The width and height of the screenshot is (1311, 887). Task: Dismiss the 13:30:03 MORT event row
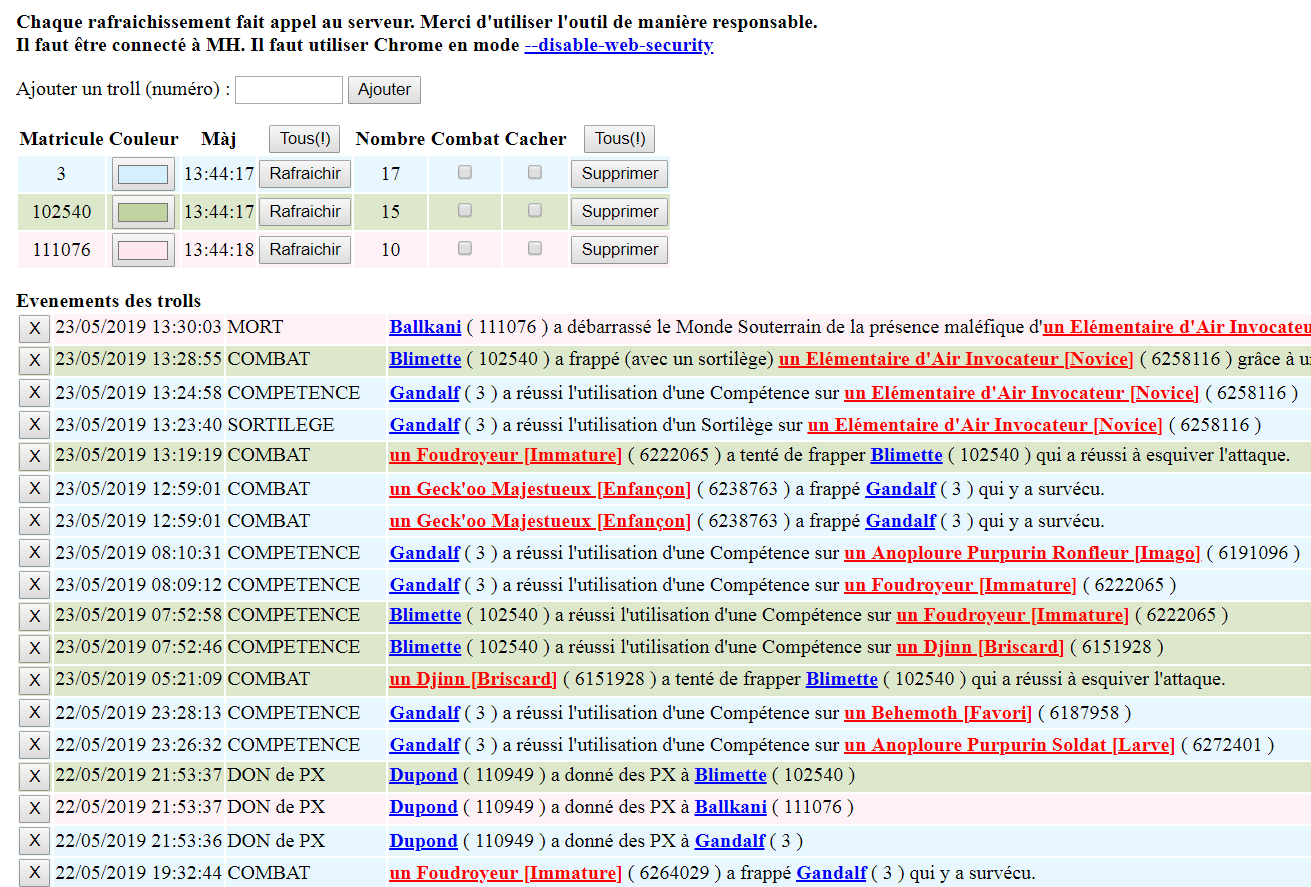[x=34, y=328]
